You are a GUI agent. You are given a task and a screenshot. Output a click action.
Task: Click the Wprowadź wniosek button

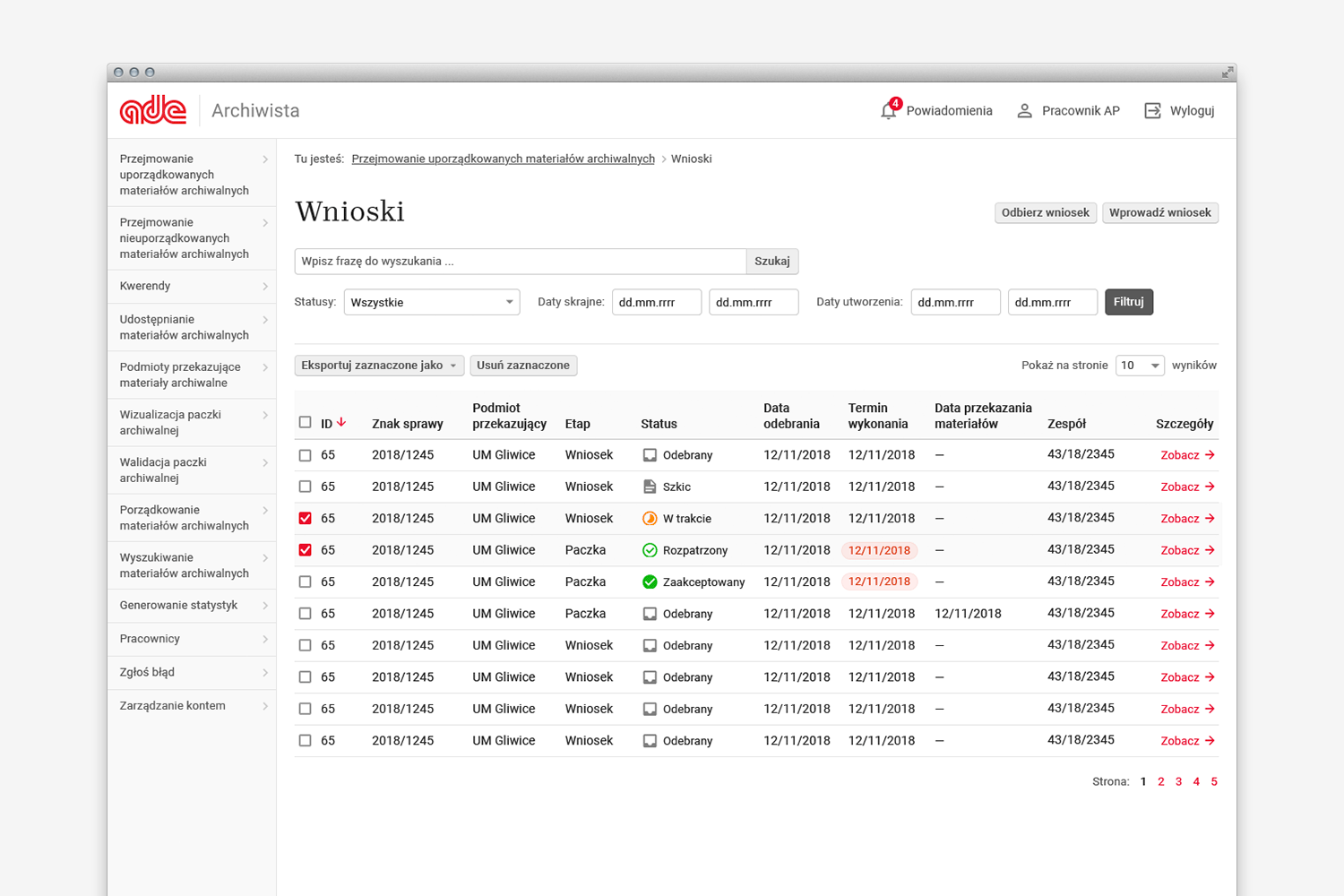1159,213
